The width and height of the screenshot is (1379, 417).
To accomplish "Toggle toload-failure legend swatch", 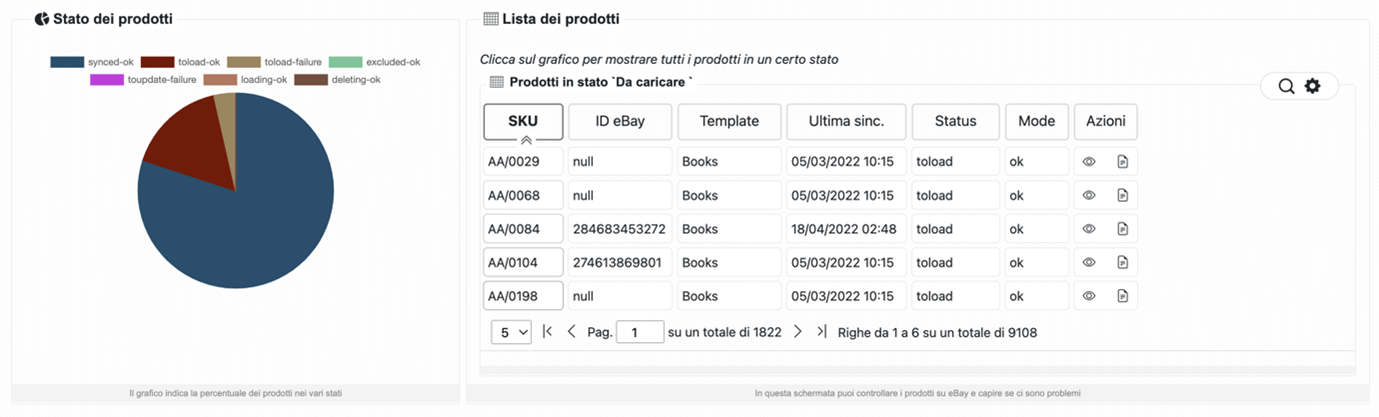I will pos(243,62).
